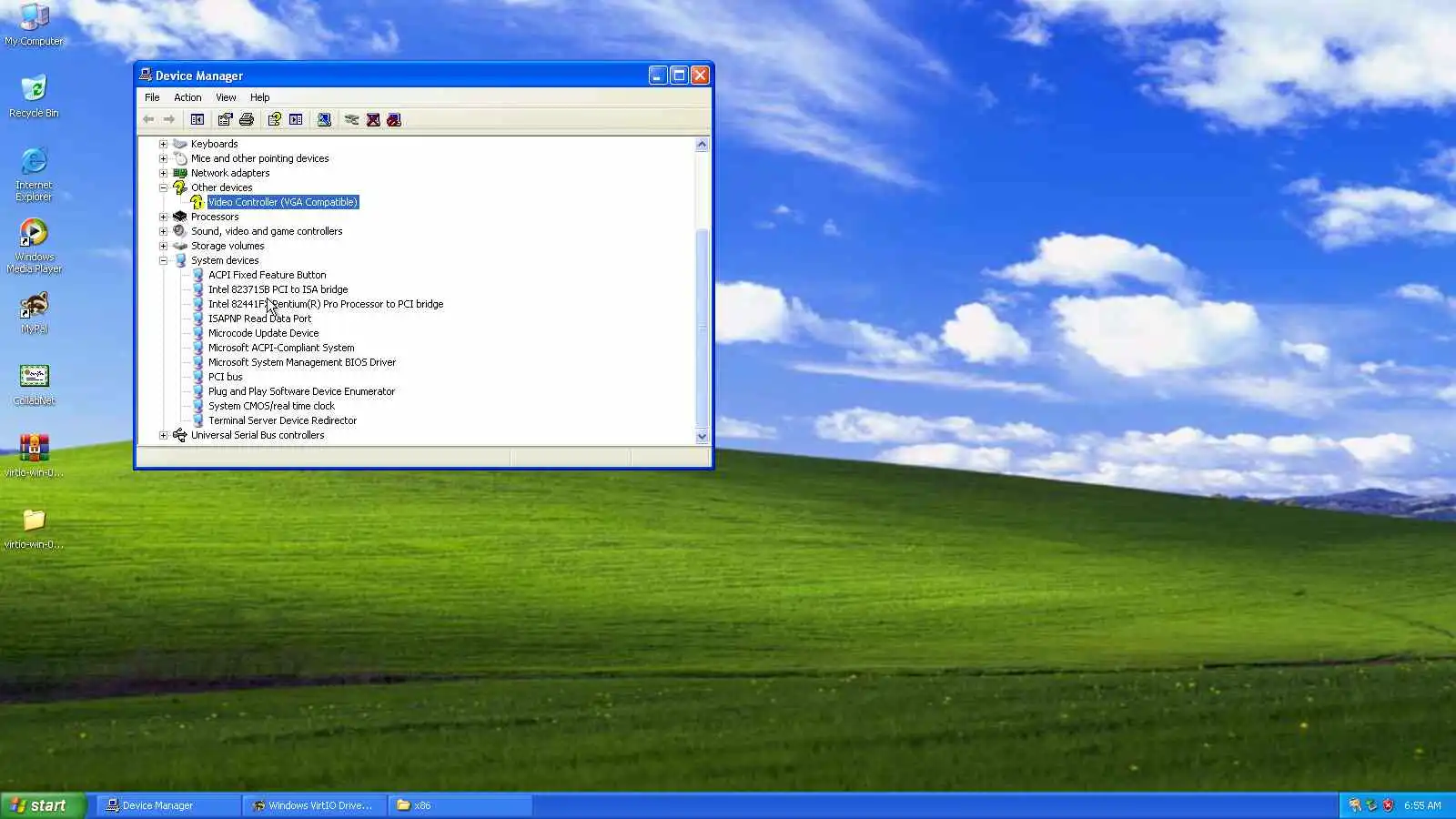Select the virtio-win archive icon on desktop
The image size is (1456, 819).
tap(34, 456)
